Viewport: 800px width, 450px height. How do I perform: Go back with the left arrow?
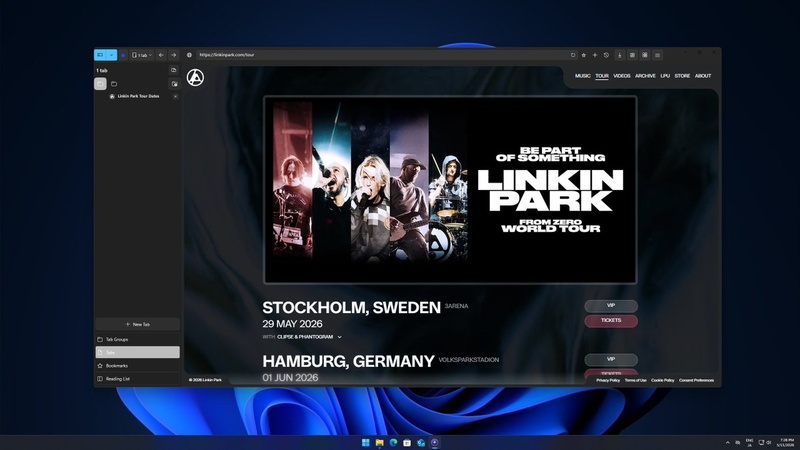click(x=161, y=55)
